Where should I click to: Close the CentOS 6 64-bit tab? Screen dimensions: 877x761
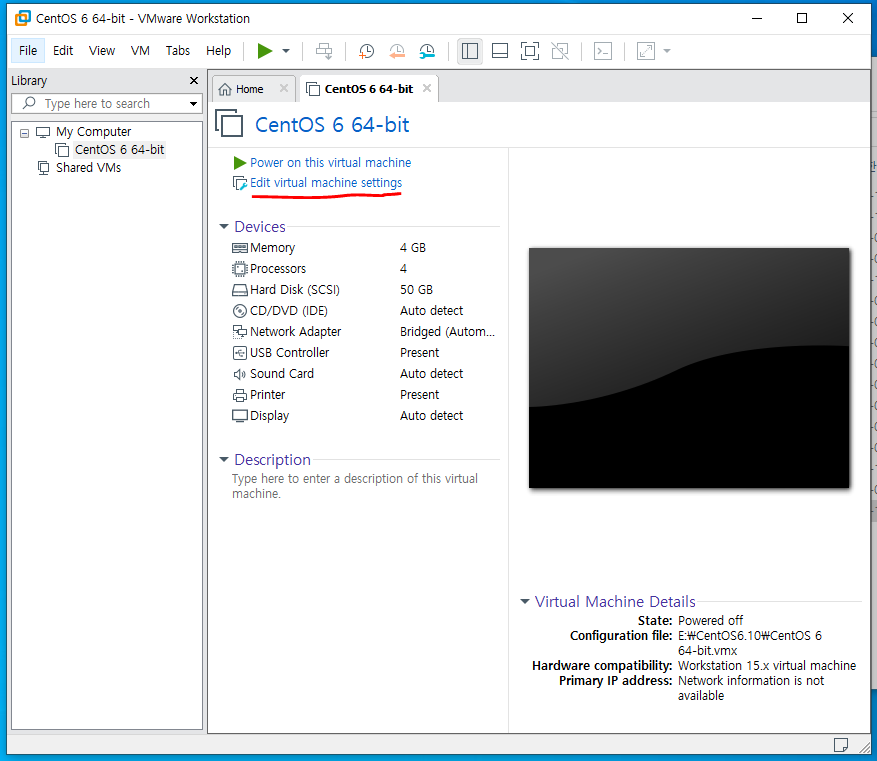427,88
